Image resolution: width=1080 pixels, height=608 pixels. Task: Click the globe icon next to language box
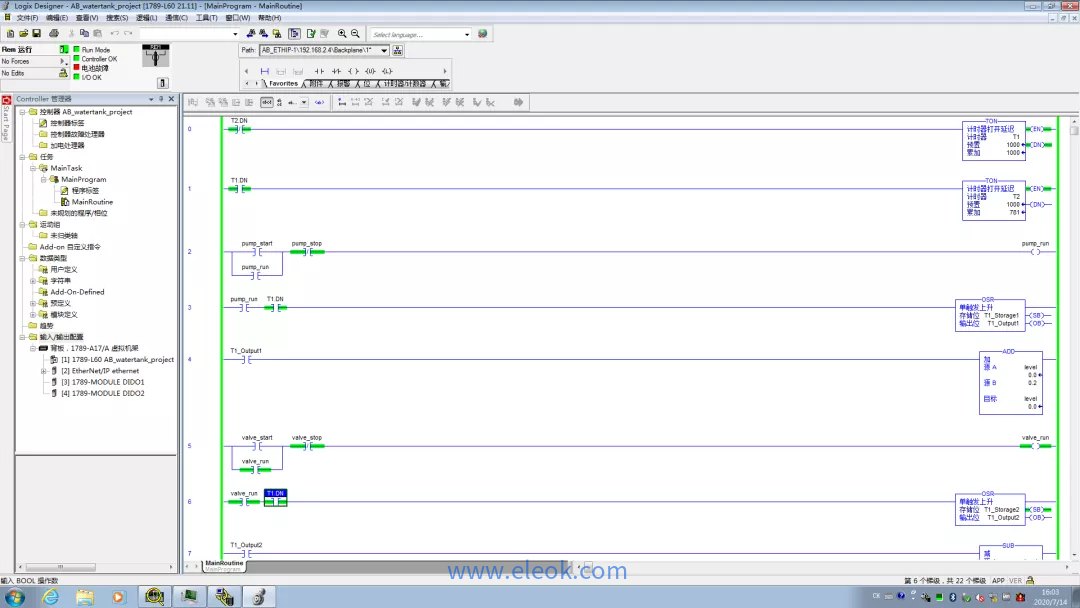coord(483,34)
